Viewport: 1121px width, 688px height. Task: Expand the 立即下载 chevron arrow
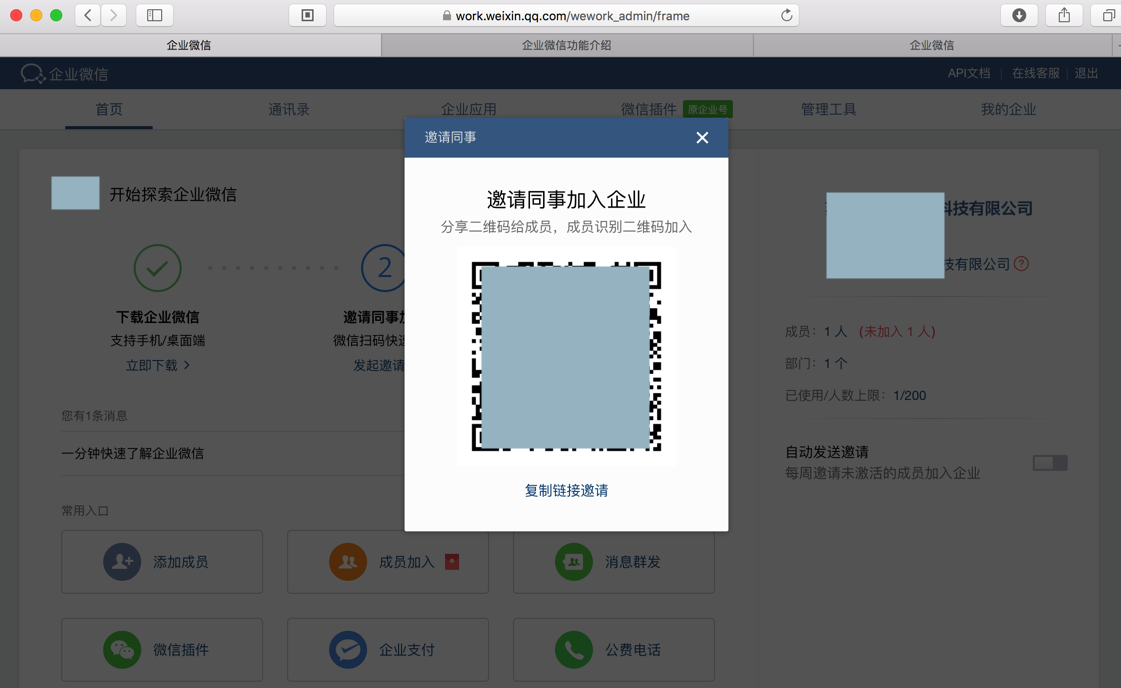187,365
